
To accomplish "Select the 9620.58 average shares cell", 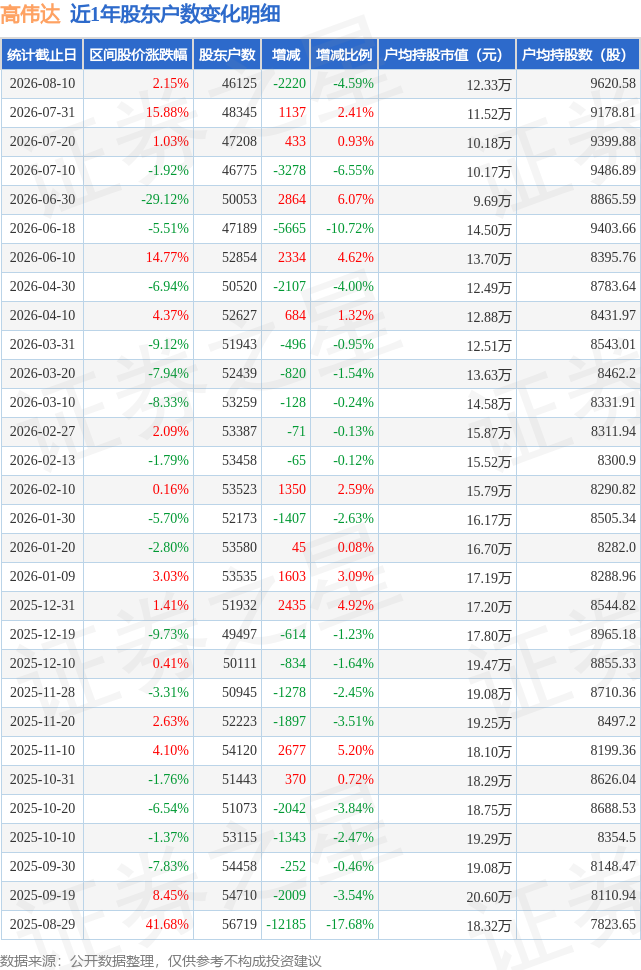I will (613, 84).
